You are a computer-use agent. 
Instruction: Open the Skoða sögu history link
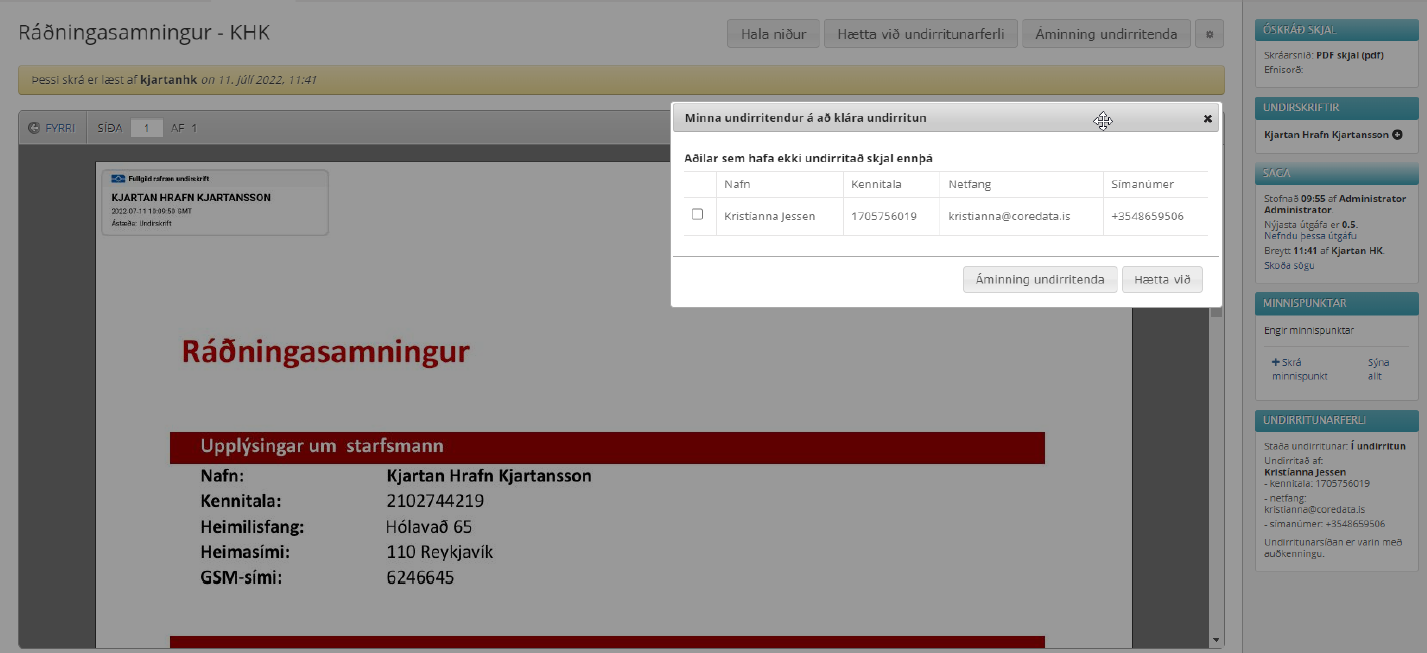pos(1289,265)
